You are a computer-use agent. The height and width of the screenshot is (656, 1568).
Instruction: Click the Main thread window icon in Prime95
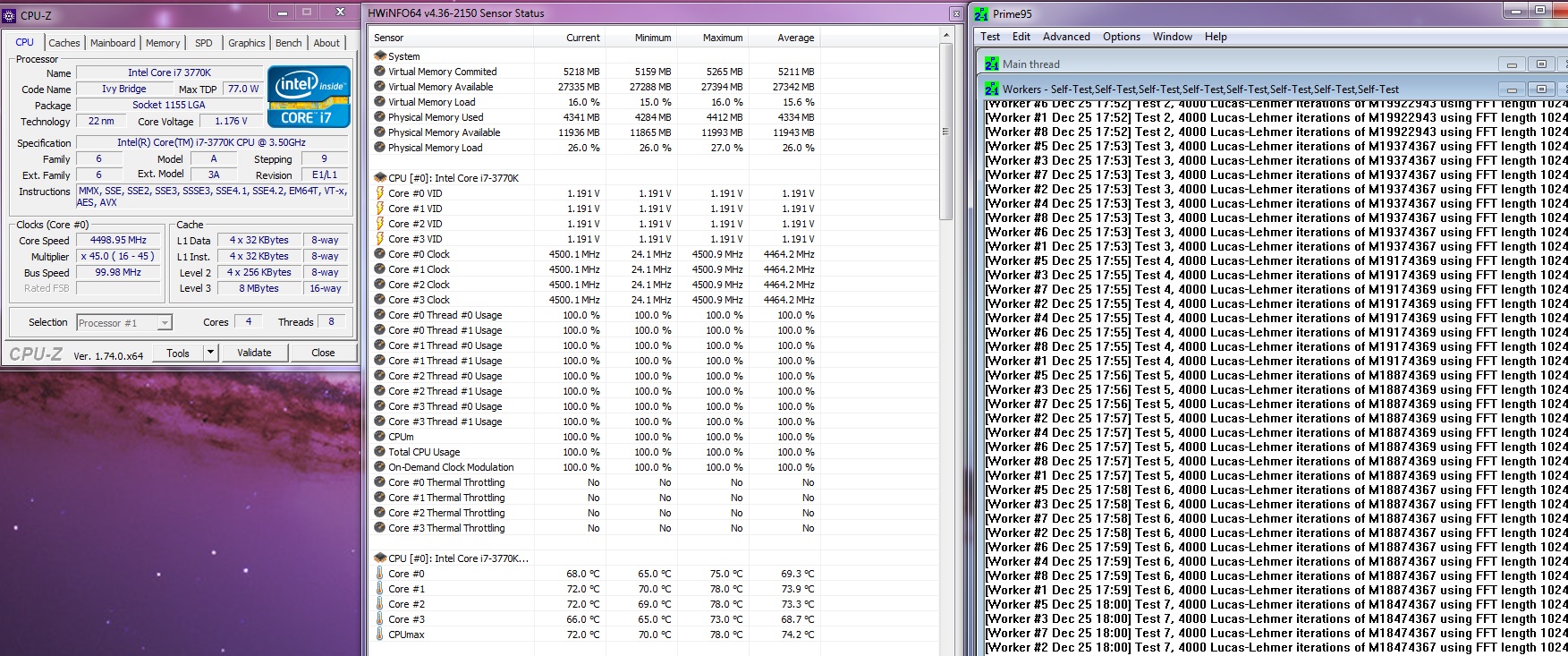pyautogui.click(x=992, y=64)
